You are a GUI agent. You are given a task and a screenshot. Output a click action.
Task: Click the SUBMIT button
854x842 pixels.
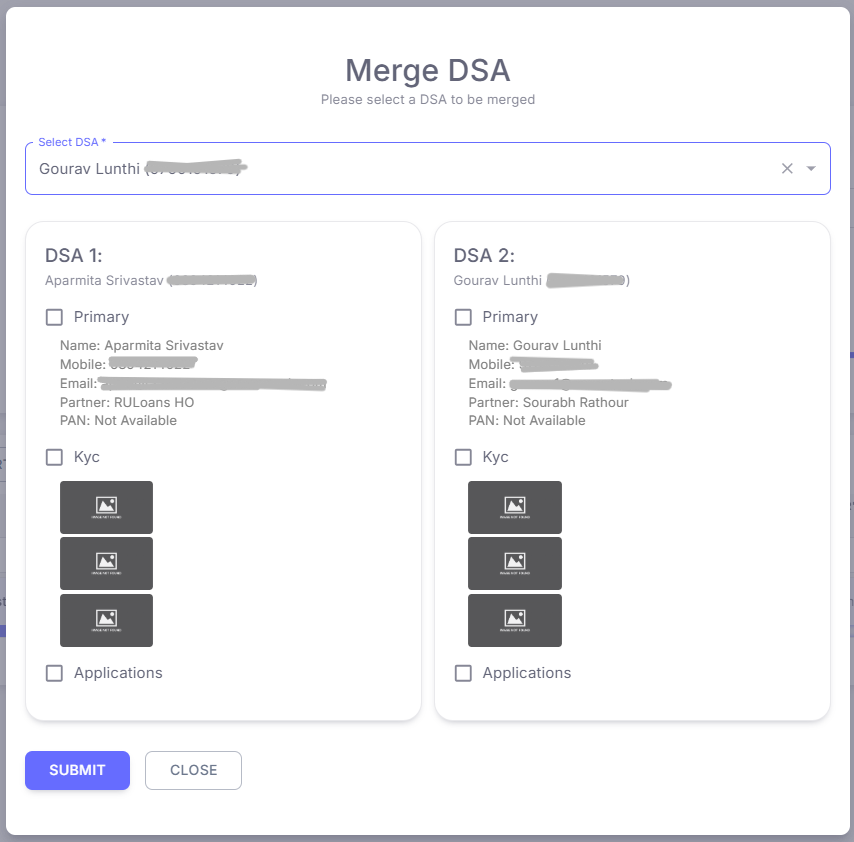coord(77,770)
